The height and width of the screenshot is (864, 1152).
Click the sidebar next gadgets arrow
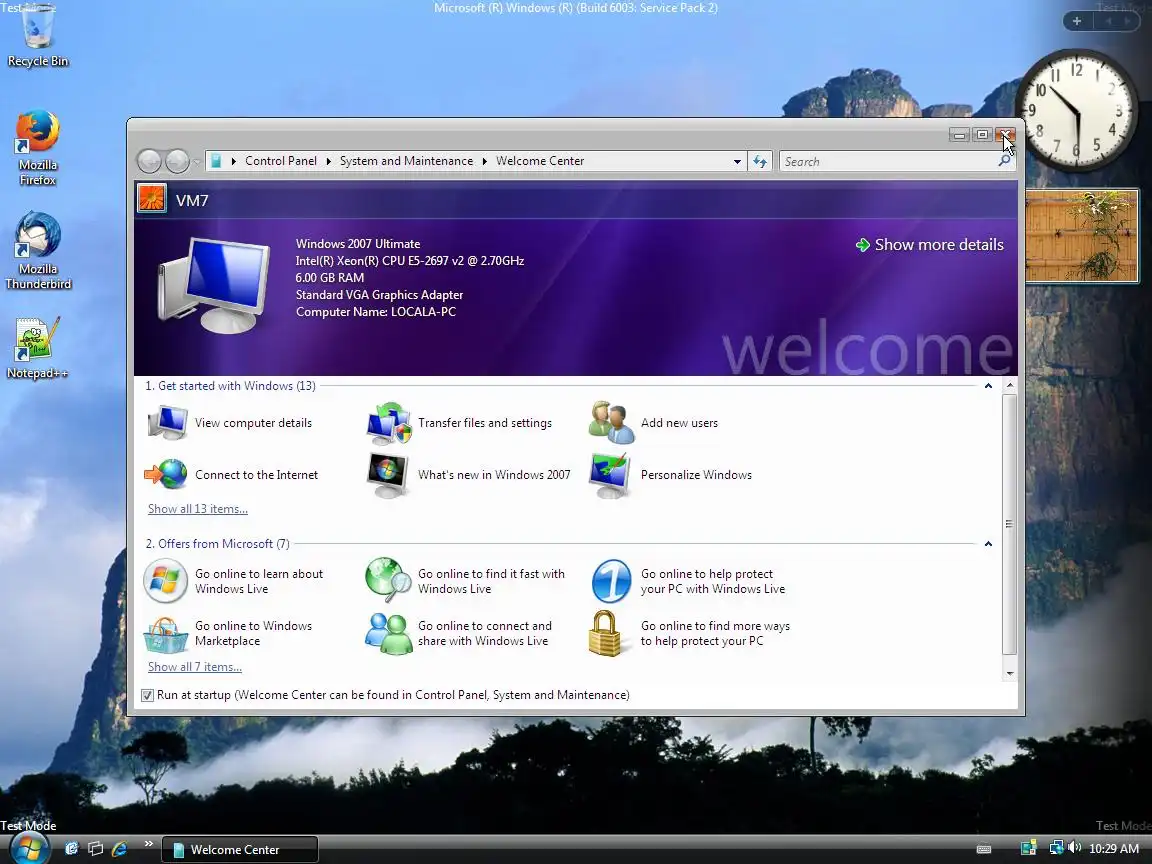click(x=1126, y=21)
